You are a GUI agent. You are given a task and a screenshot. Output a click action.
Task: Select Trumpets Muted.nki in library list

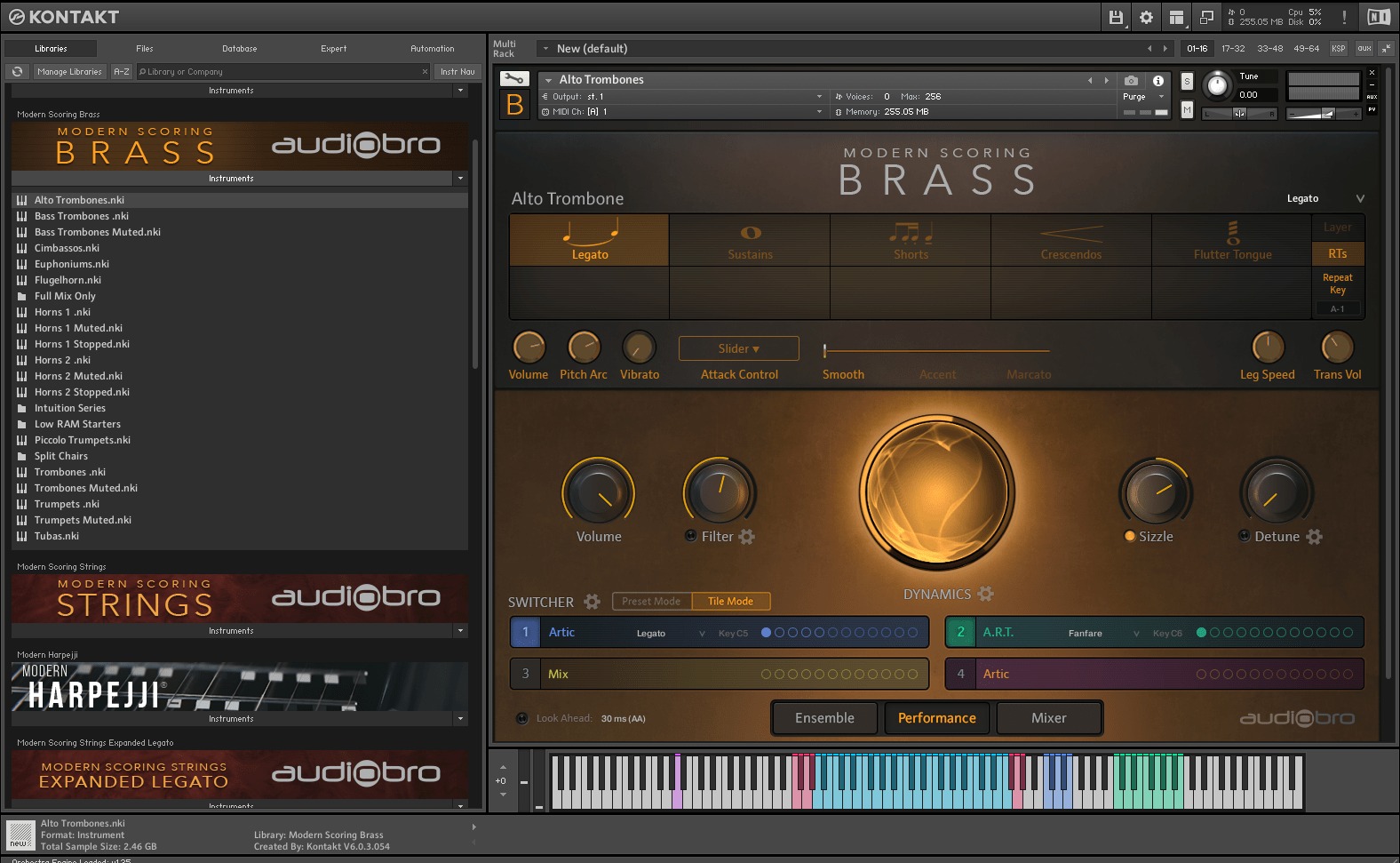[x=83, y=520]
